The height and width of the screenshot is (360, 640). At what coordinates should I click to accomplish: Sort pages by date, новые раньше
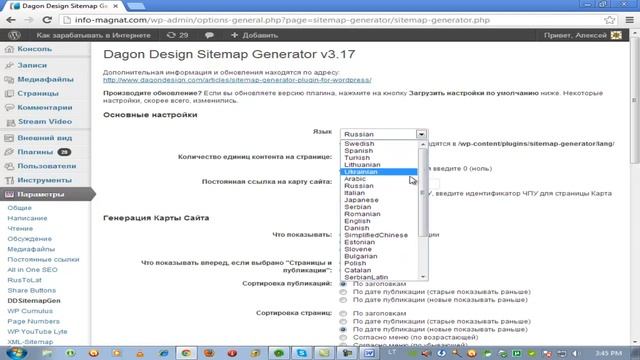[x=343, y=329]
